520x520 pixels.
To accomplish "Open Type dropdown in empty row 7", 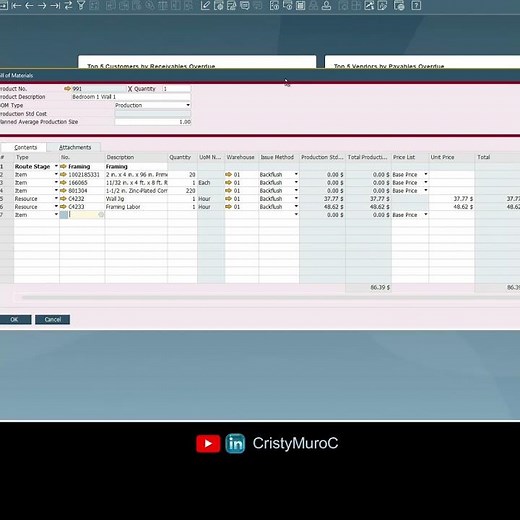I will point(56,214).
